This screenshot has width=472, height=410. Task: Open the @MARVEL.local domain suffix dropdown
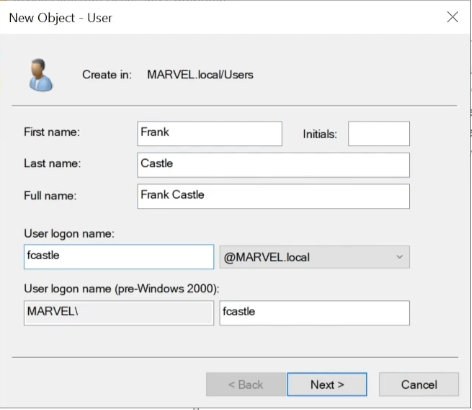[x=314, y=257]
